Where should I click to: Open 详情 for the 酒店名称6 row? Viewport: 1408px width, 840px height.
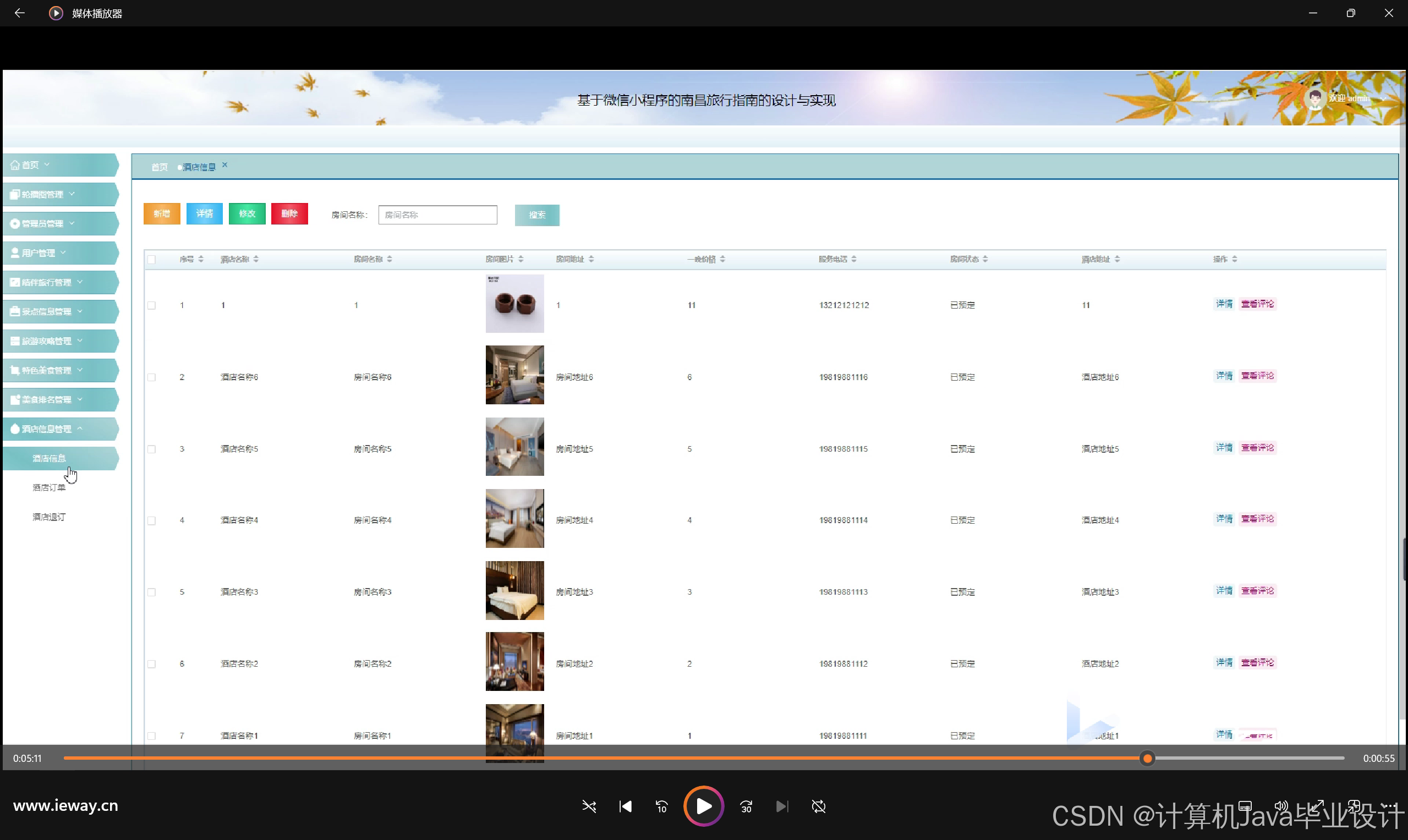pyautogui.click(x=1224, y=376)
